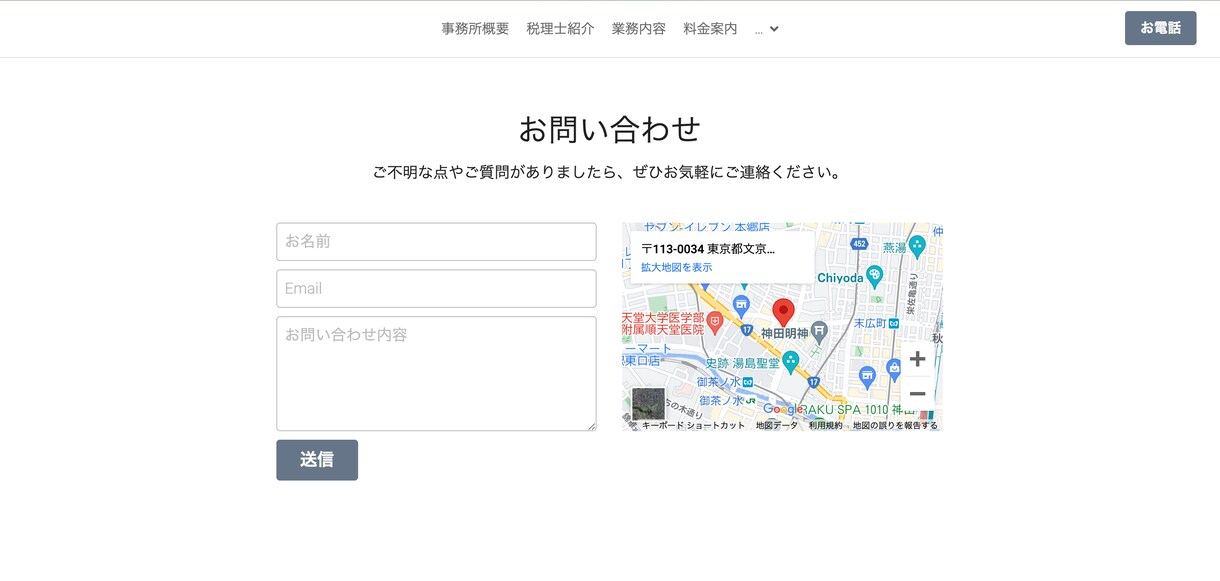Open the 業務内容 nav link
Viewport: 1220px width, 581px height.
(x=639, y=29)
